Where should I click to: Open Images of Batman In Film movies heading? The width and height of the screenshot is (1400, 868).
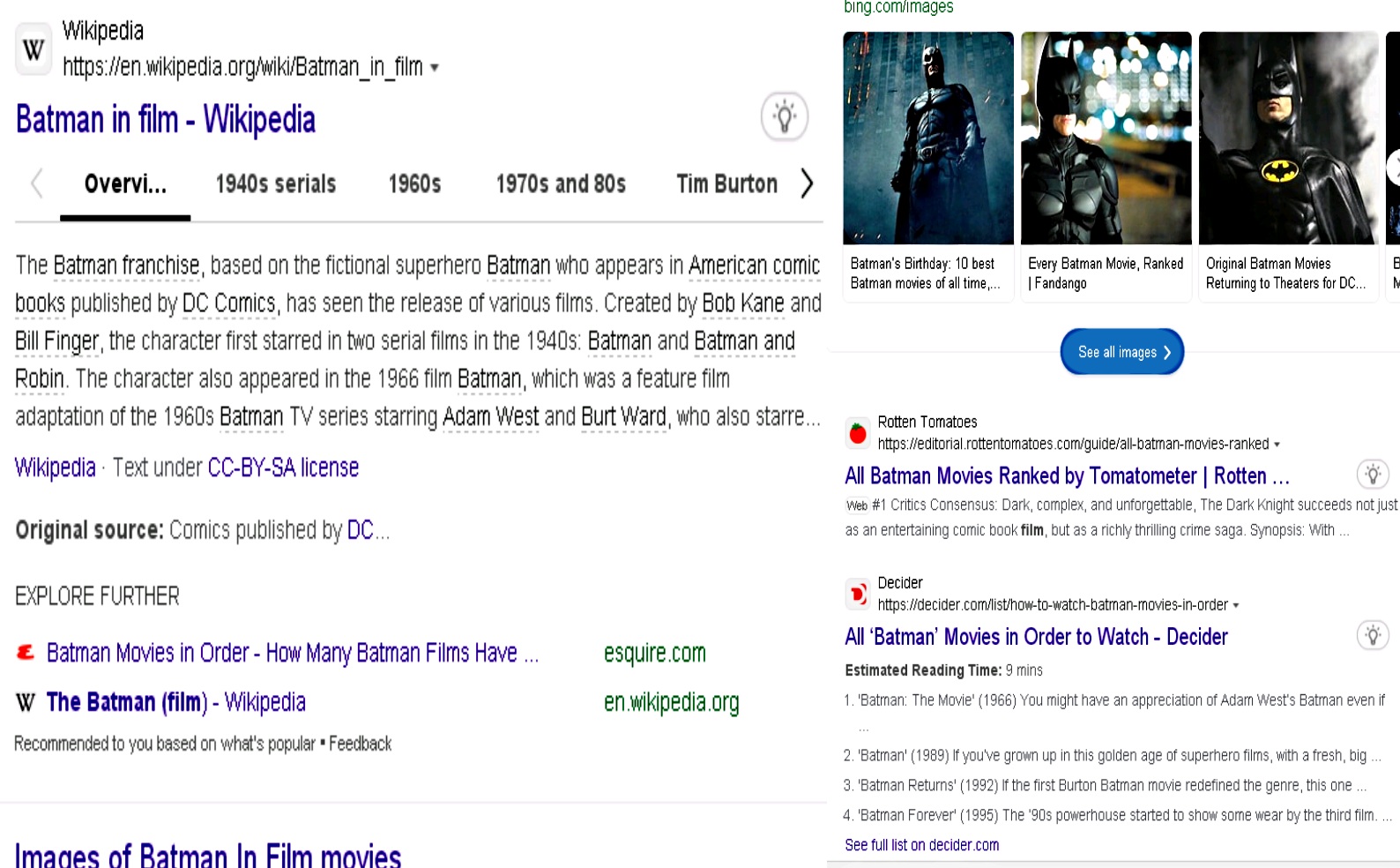(x=208, y=856)
